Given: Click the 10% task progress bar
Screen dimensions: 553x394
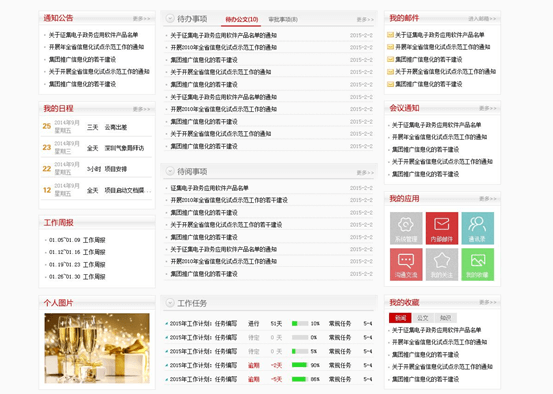Looking at the screenshot, I should point(300,323).
